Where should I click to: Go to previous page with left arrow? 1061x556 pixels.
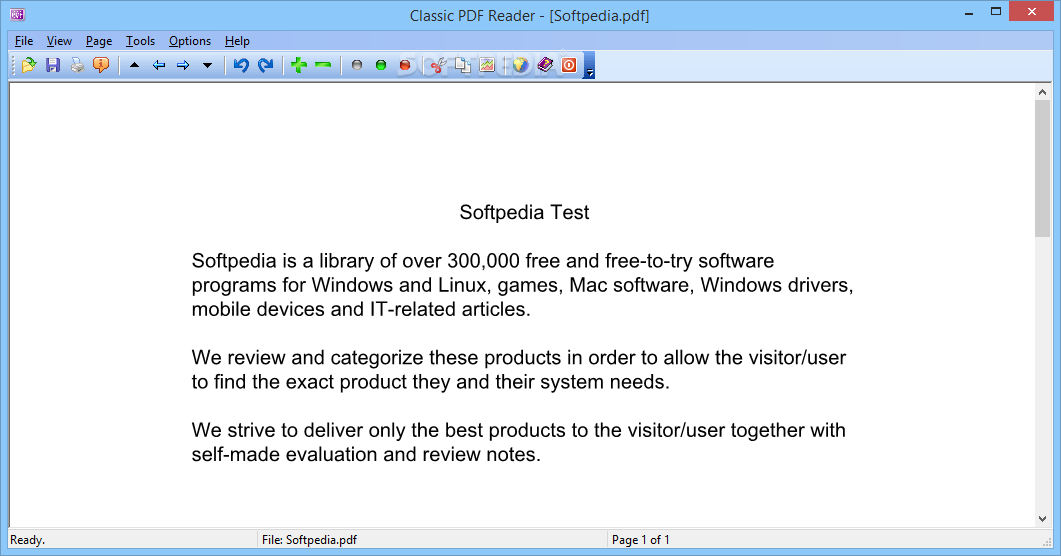158,65
